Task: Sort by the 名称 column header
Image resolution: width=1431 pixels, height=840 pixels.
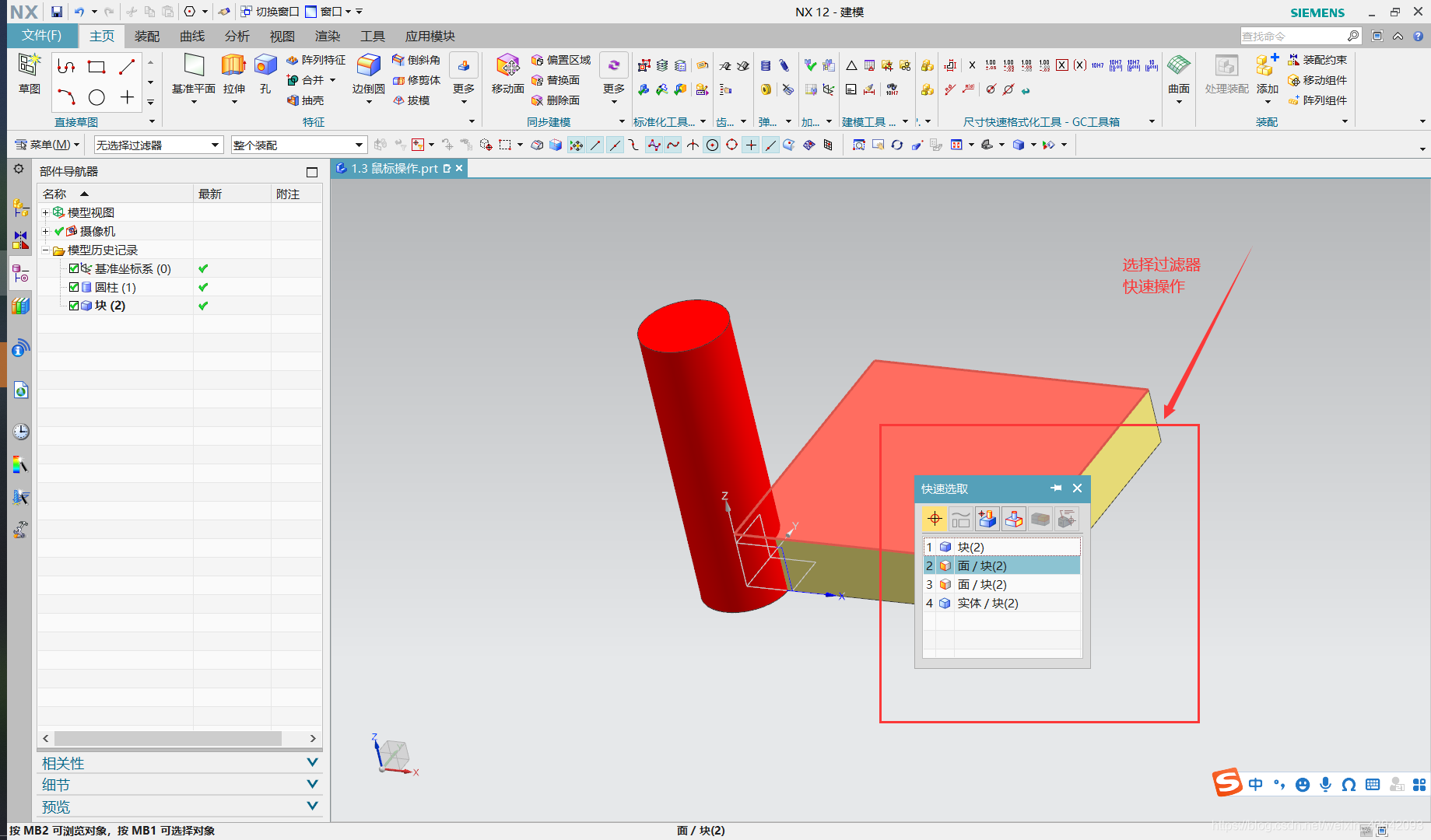Action: 114,194
